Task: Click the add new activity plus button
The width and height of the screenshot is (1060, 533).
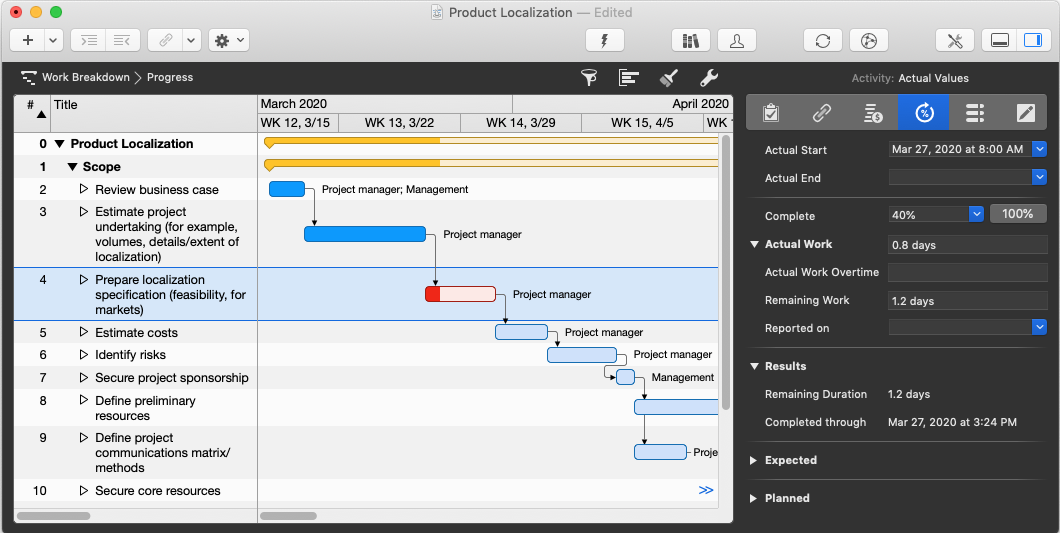Action: coord(27,40)
